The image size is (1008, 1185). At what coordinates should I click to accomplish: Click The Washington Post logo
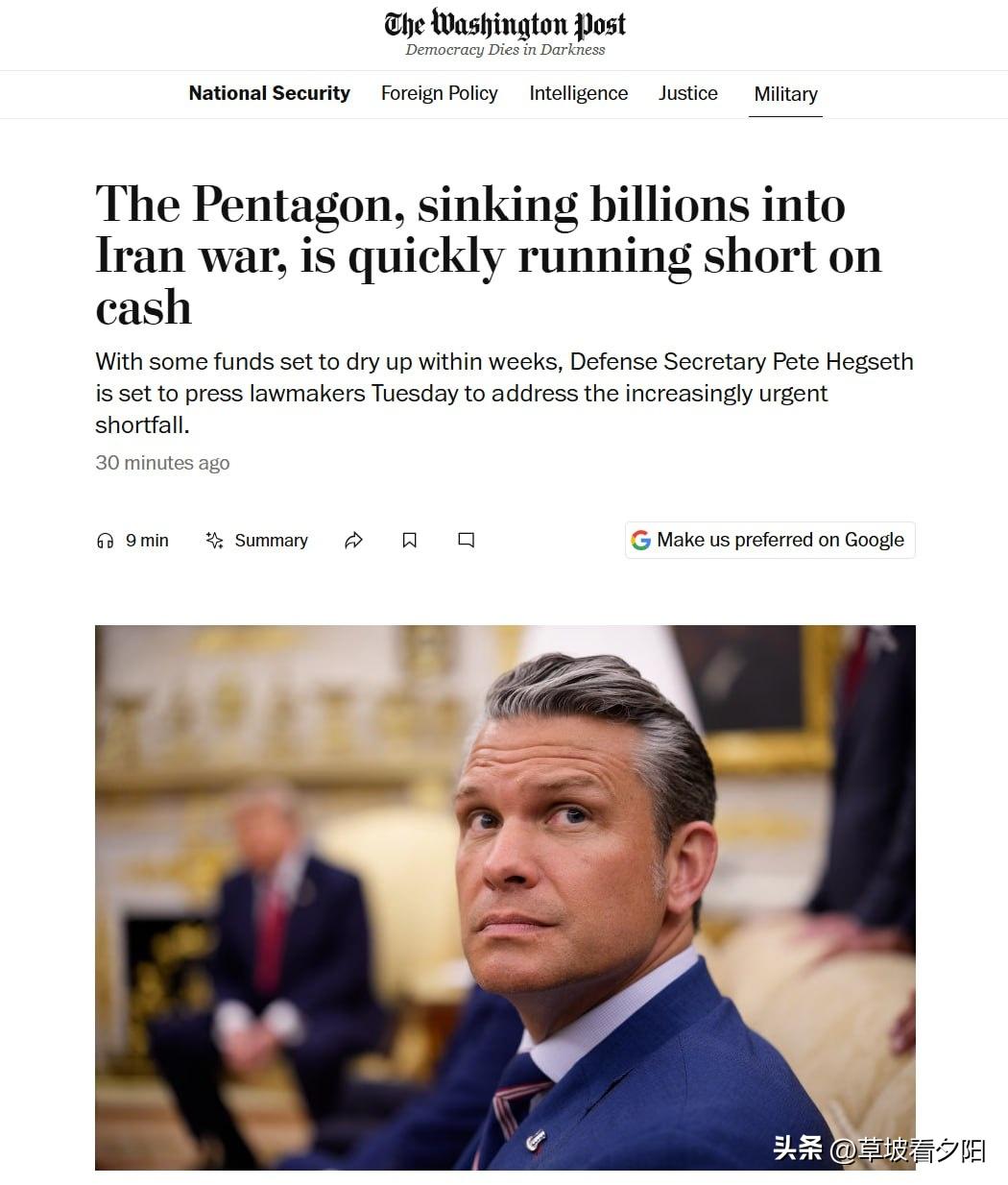click(505, 24)
